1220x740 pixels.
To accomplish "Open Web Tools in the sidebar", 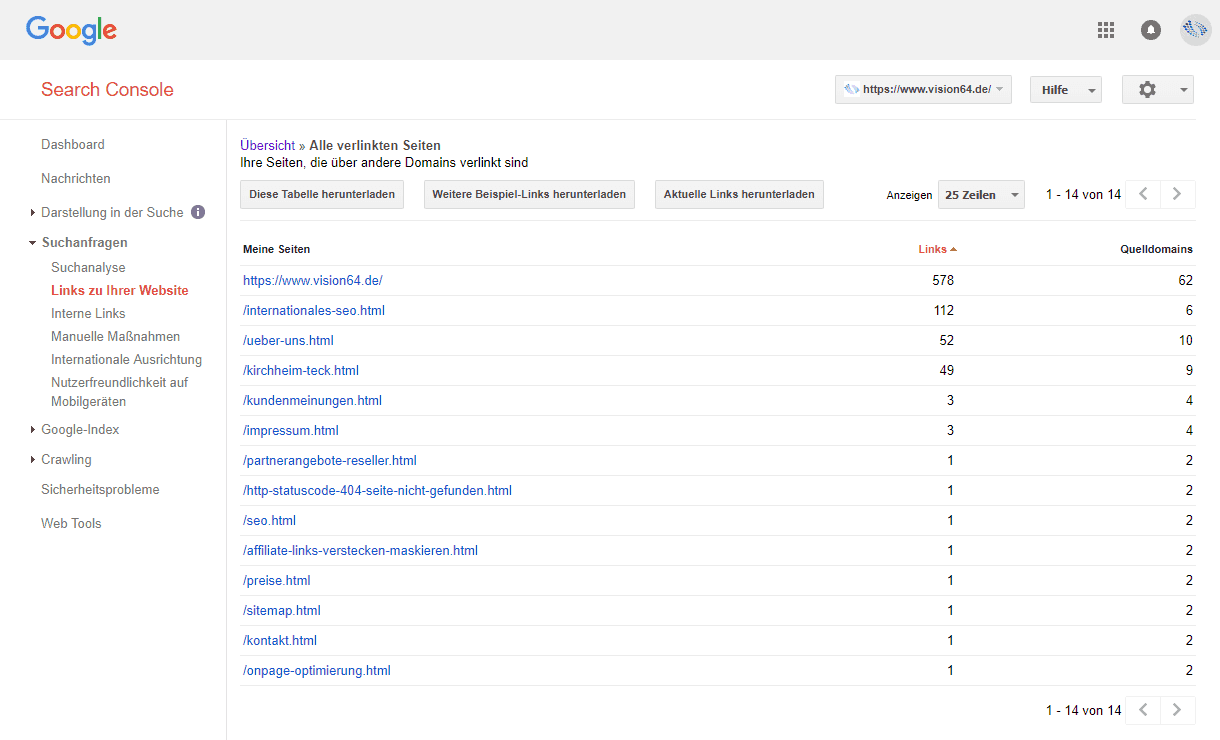I will (71, 523).
